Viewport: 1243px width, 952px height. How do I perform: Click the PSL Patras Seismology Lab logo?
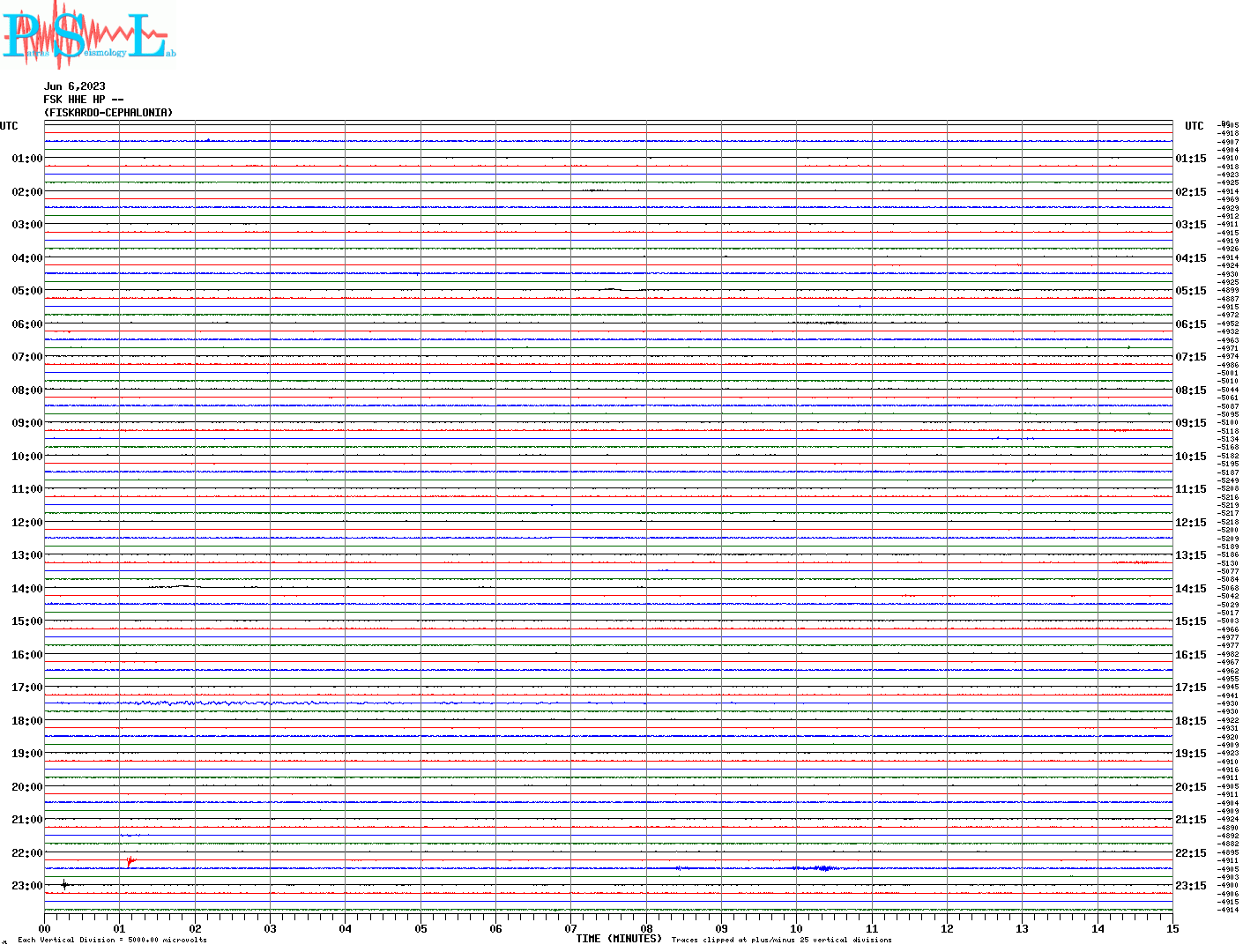pos(88,34)
